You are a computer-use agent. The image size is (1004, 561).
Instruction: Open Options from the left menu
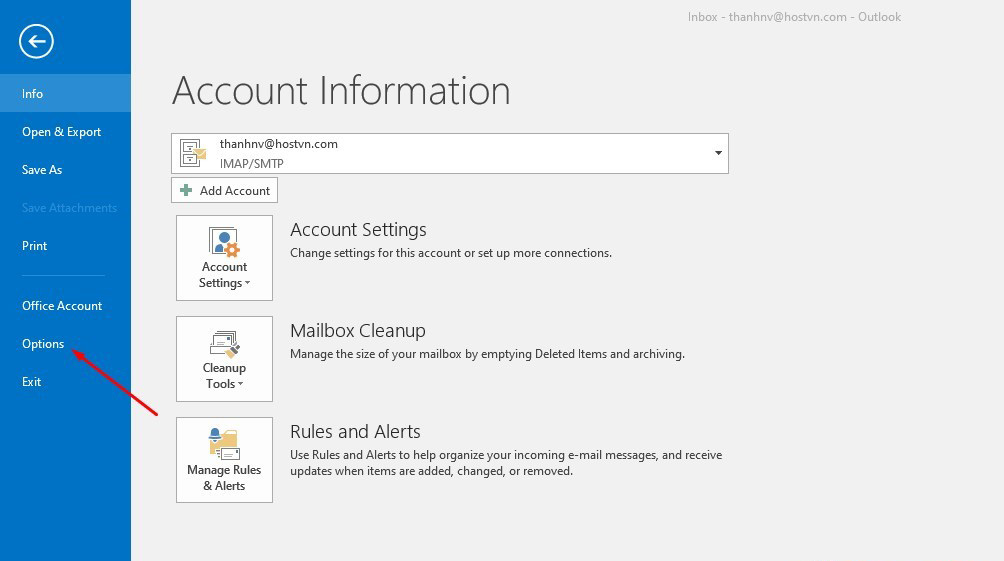tap(43, 343)
